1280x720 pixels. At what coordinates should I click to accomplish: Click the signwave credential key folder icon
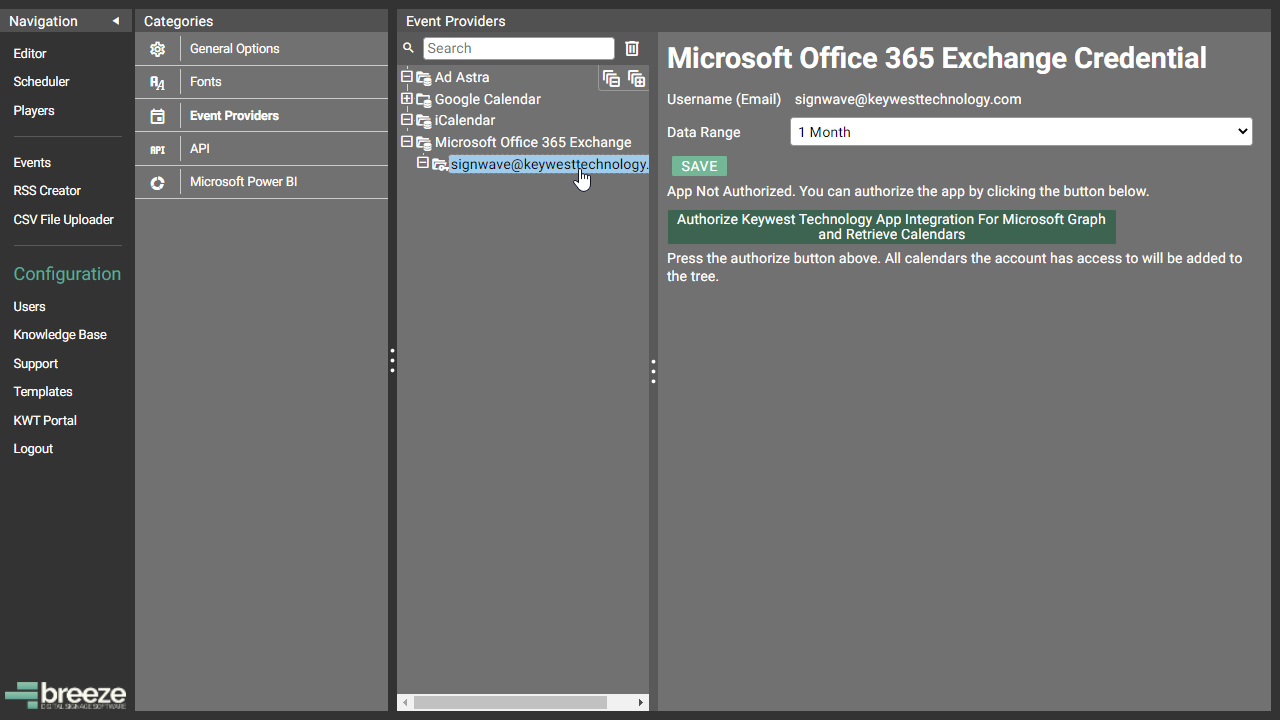[440, 165]
